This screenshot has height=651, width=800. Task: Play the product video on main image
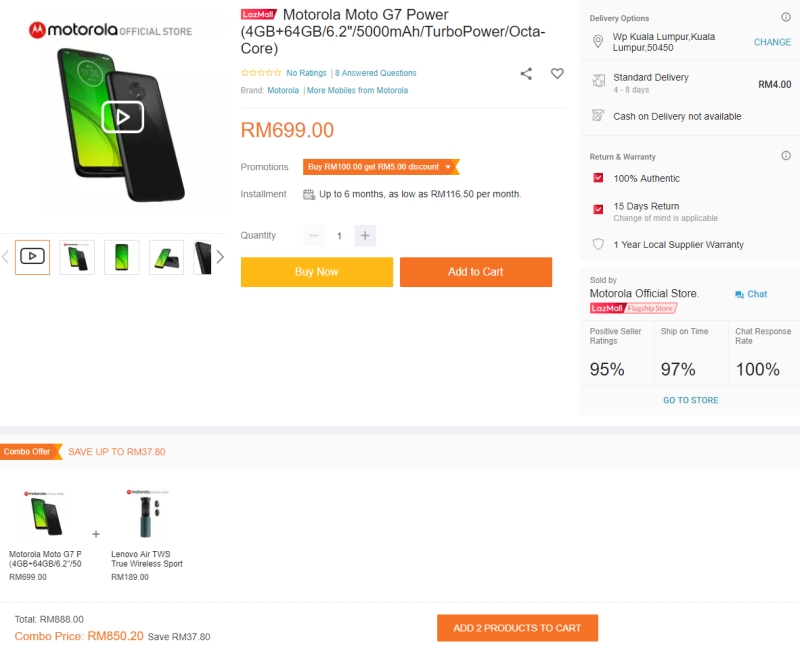point(122,117)
